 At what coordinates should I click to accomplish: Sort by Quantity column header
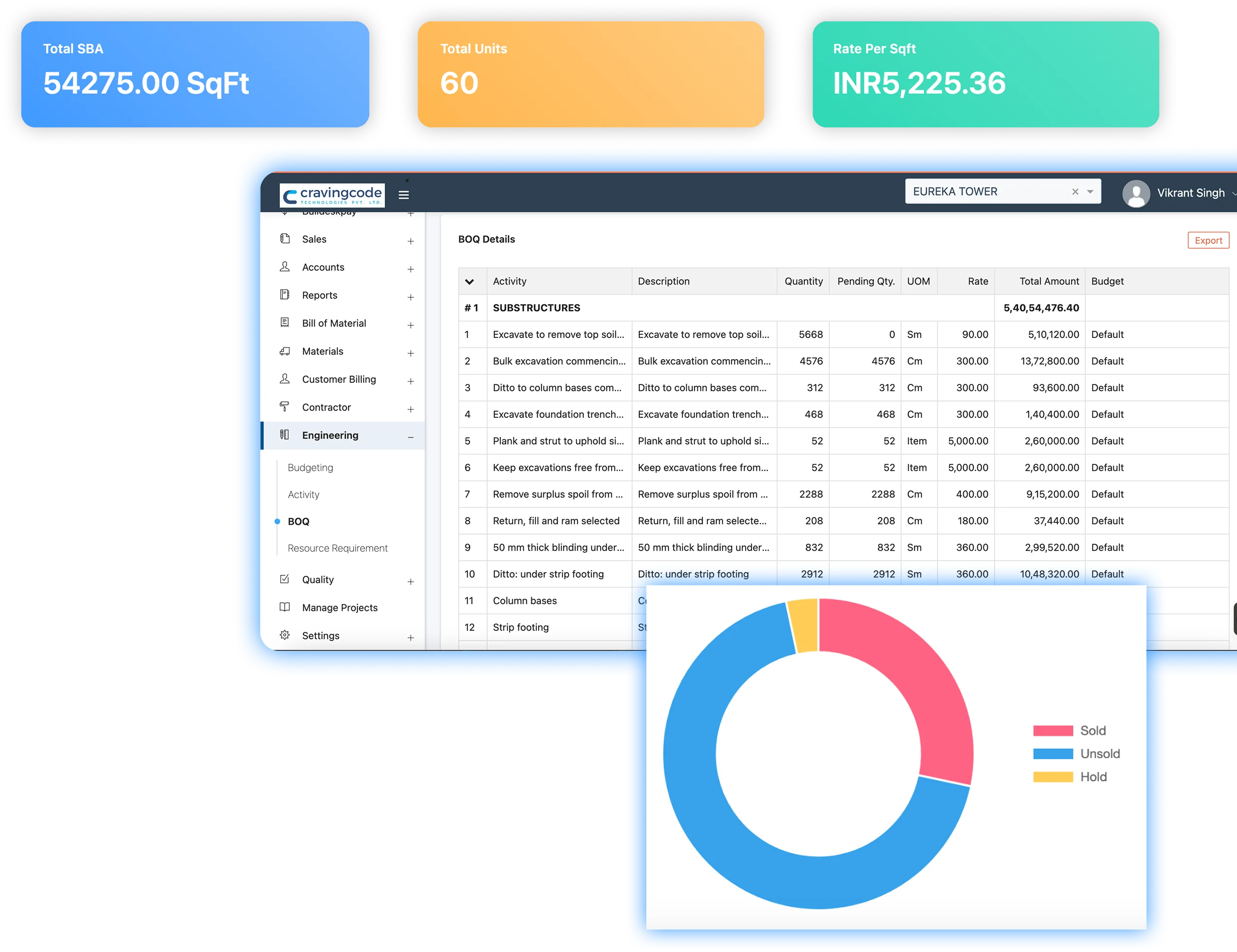(x=803, y=281)
